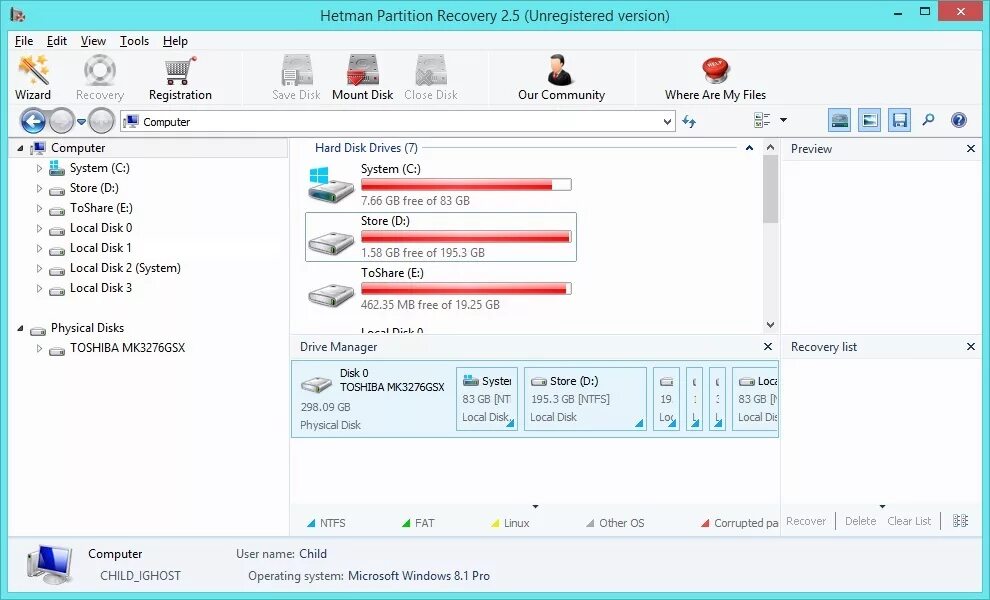Collapse Hard Disk Drives group
The width and height of the screenshot is (990, 600).
[749, 148]
